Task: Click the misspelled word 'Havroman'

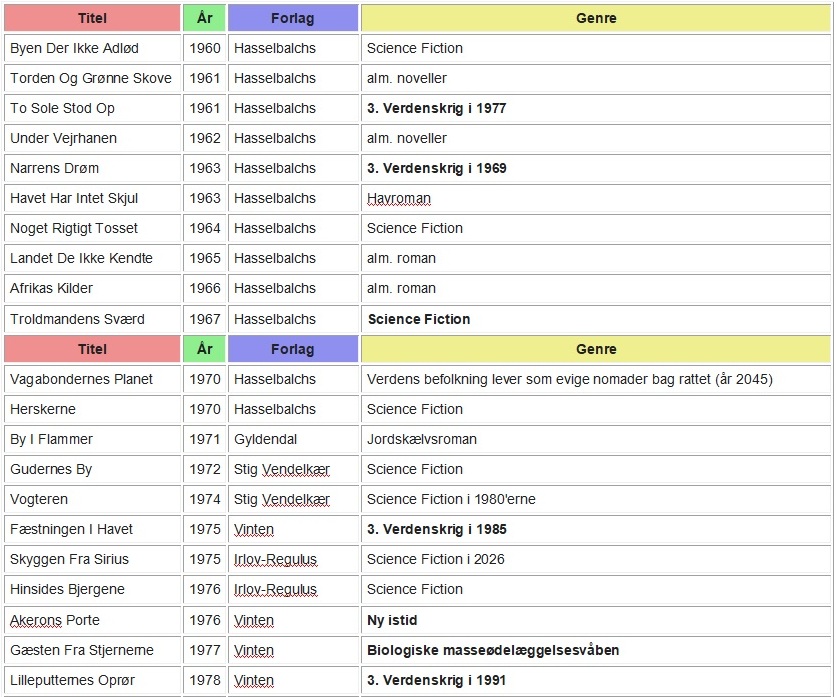Action: coord(398,198)
